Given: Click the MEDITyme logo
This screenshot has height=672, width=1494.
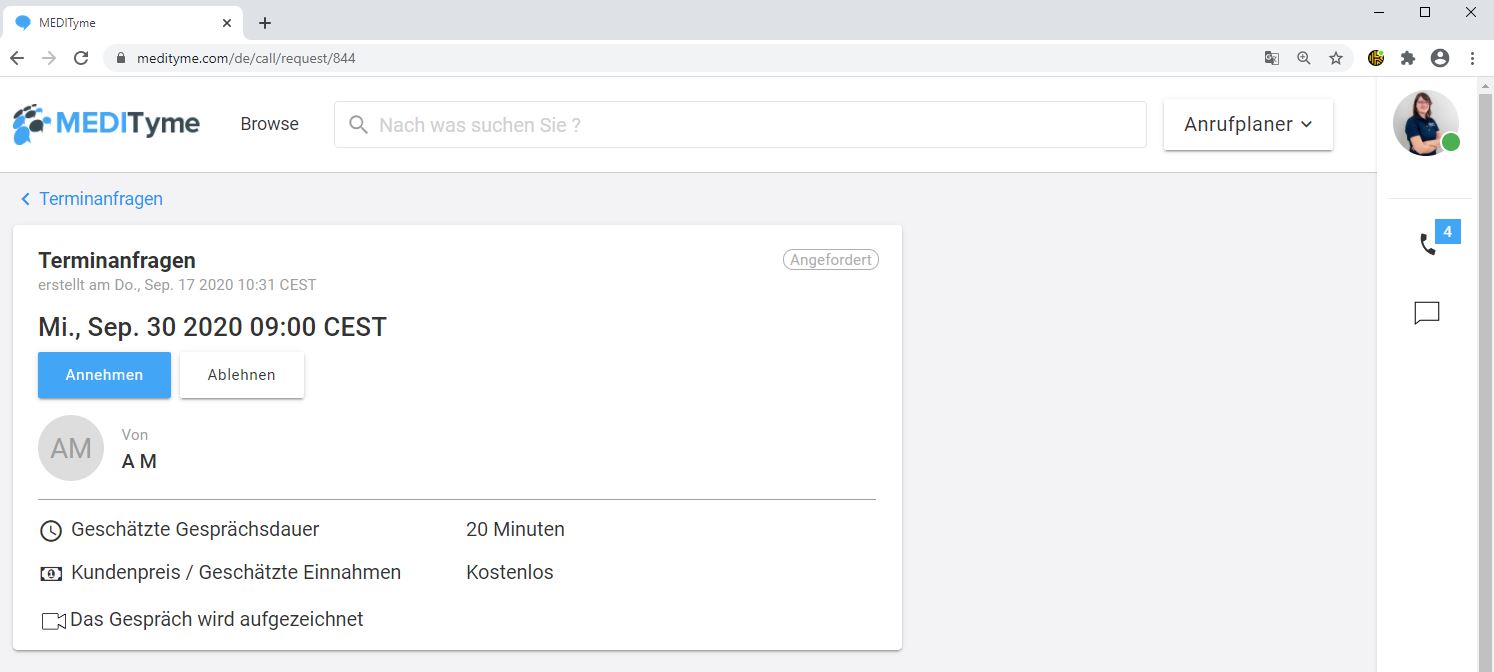Looking at the screenshot, I should tap(106, 124).
